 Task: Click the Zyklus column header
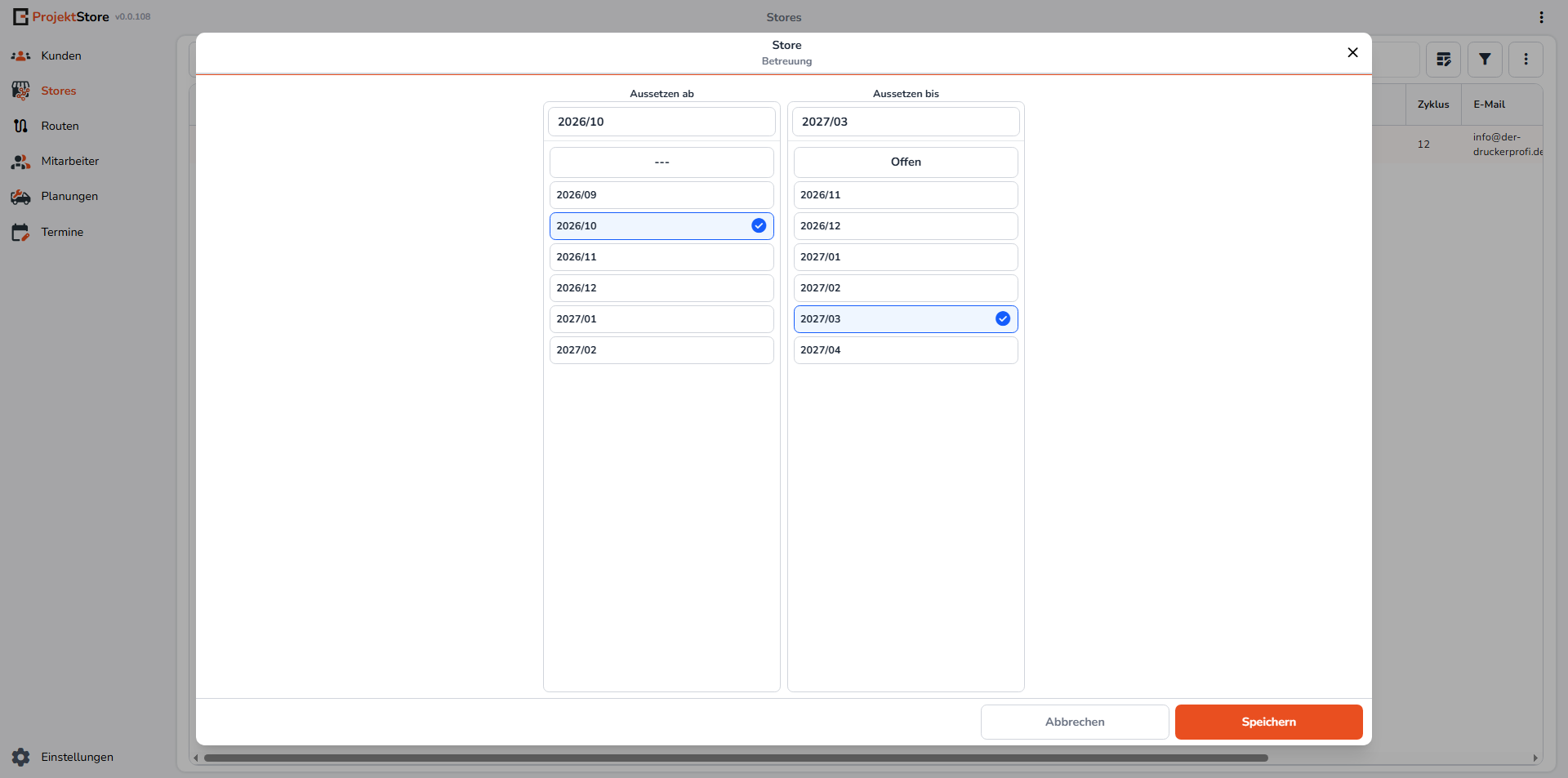click(1433, 104)
